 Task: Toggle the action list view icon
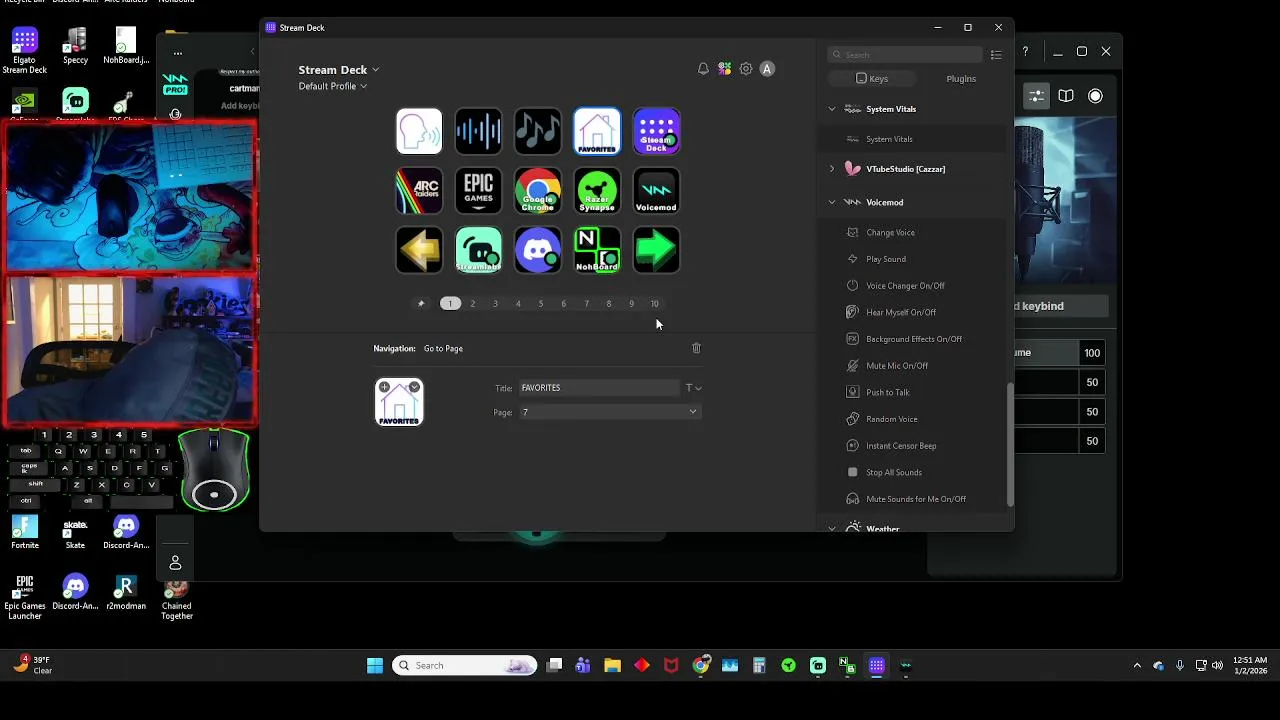[x=996, y=55]
